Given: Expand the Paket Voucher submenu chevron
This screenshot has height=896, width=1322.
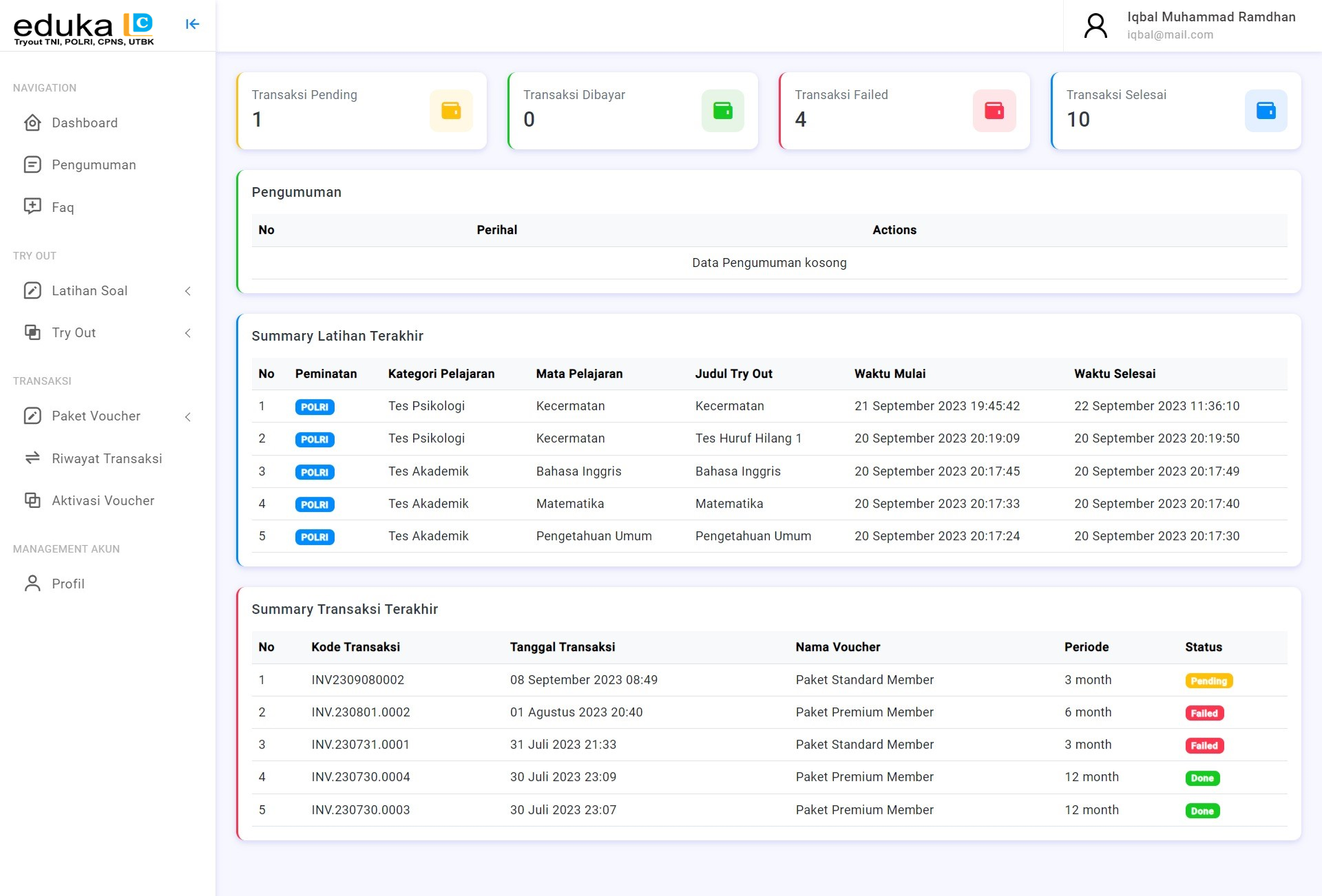Looking at the screenshot, I should point(187,417).
